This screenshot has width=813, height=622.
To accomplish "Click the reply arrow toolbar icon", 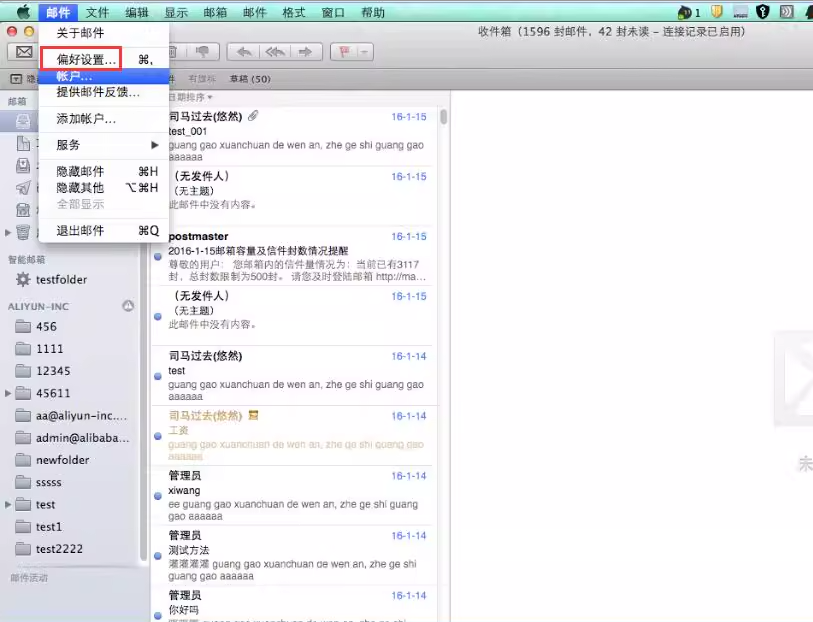I will [x=242, y=52].
